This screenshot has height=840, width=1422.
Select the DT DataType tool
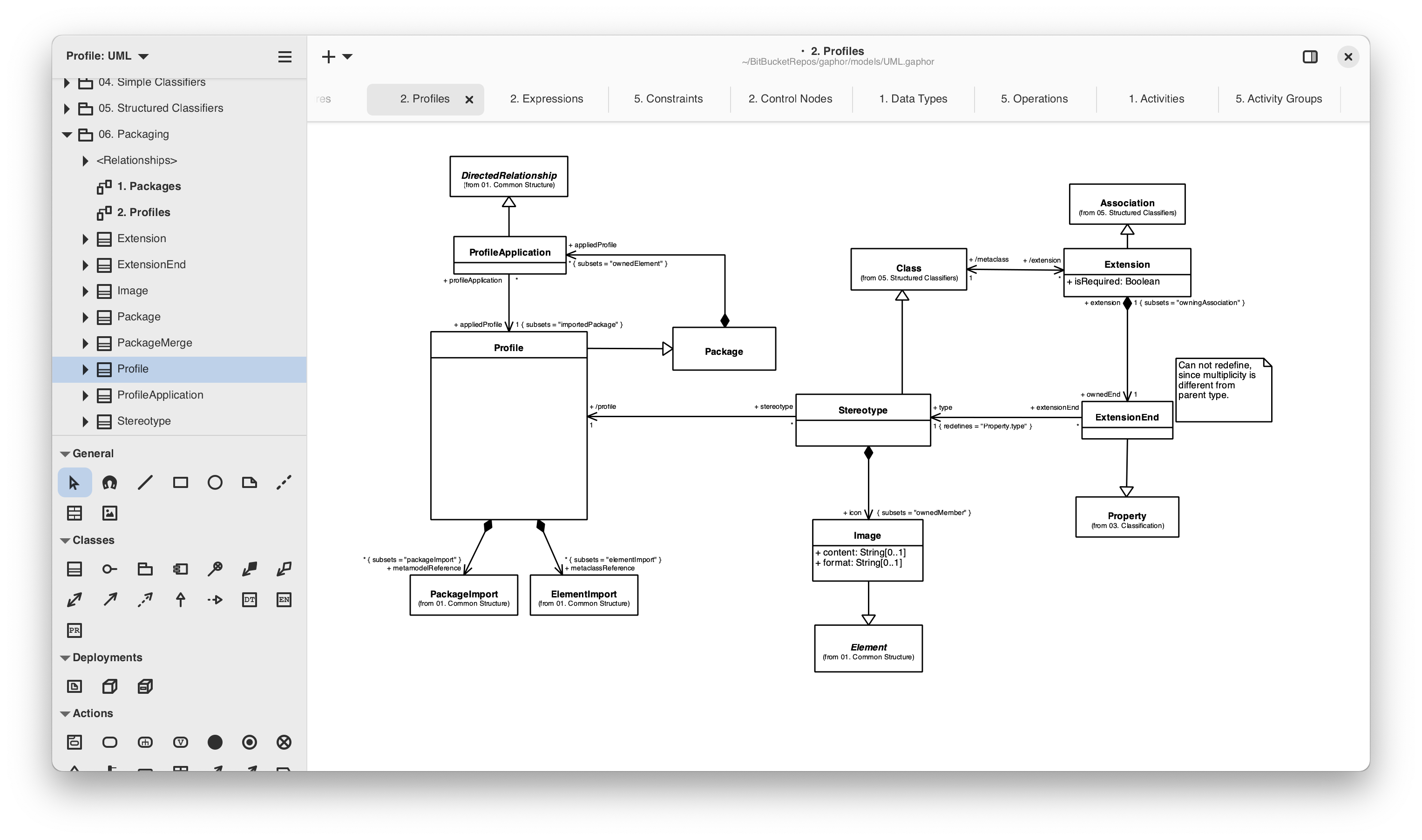coord(250,600)
